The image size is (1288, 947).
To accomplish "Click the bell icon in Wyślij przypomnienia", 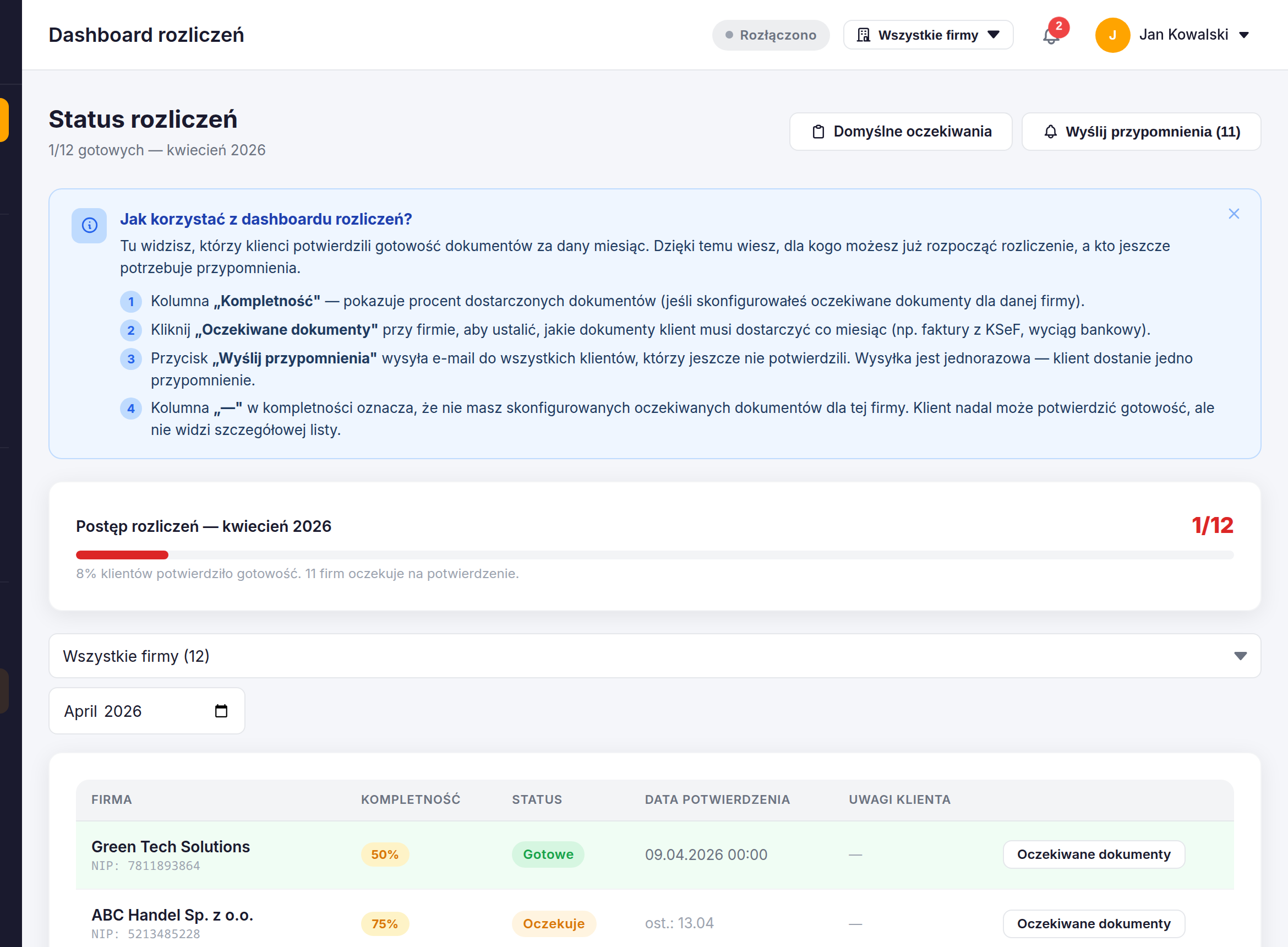I will pyautogui.click(x=1050, y=132).
